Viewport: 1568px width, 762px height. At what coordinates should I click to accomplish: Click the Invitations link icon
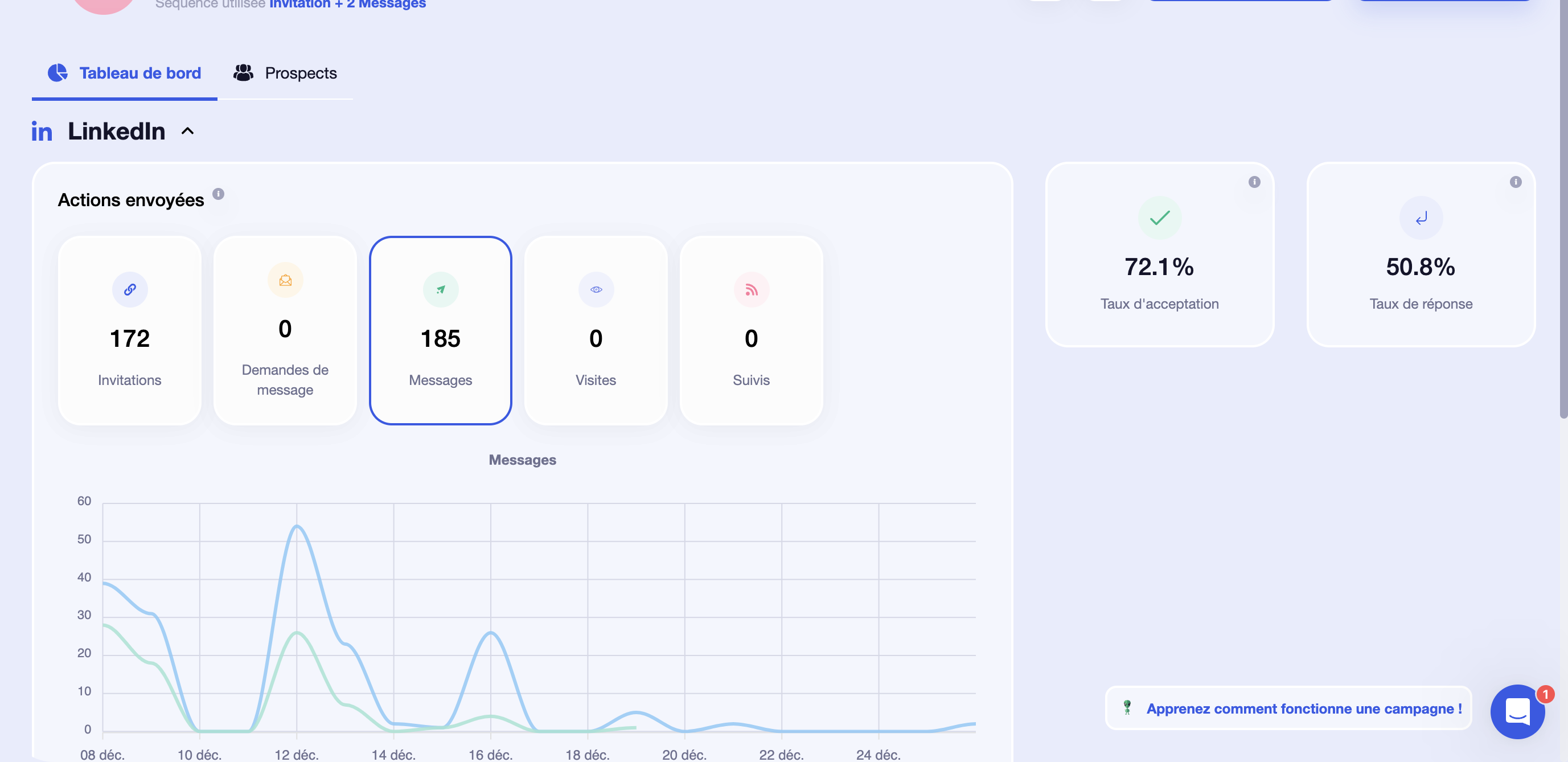130,290
